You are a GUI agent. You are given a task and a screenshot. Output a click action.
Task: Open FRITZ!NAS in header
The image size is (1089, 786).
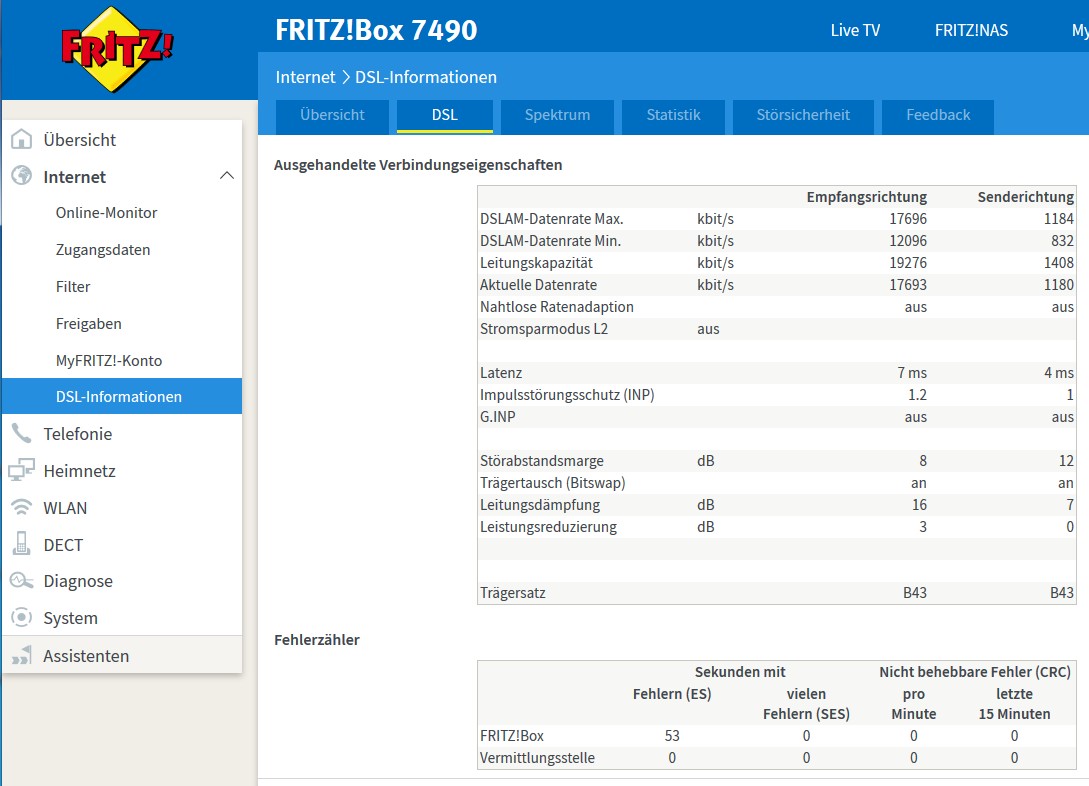971,31
